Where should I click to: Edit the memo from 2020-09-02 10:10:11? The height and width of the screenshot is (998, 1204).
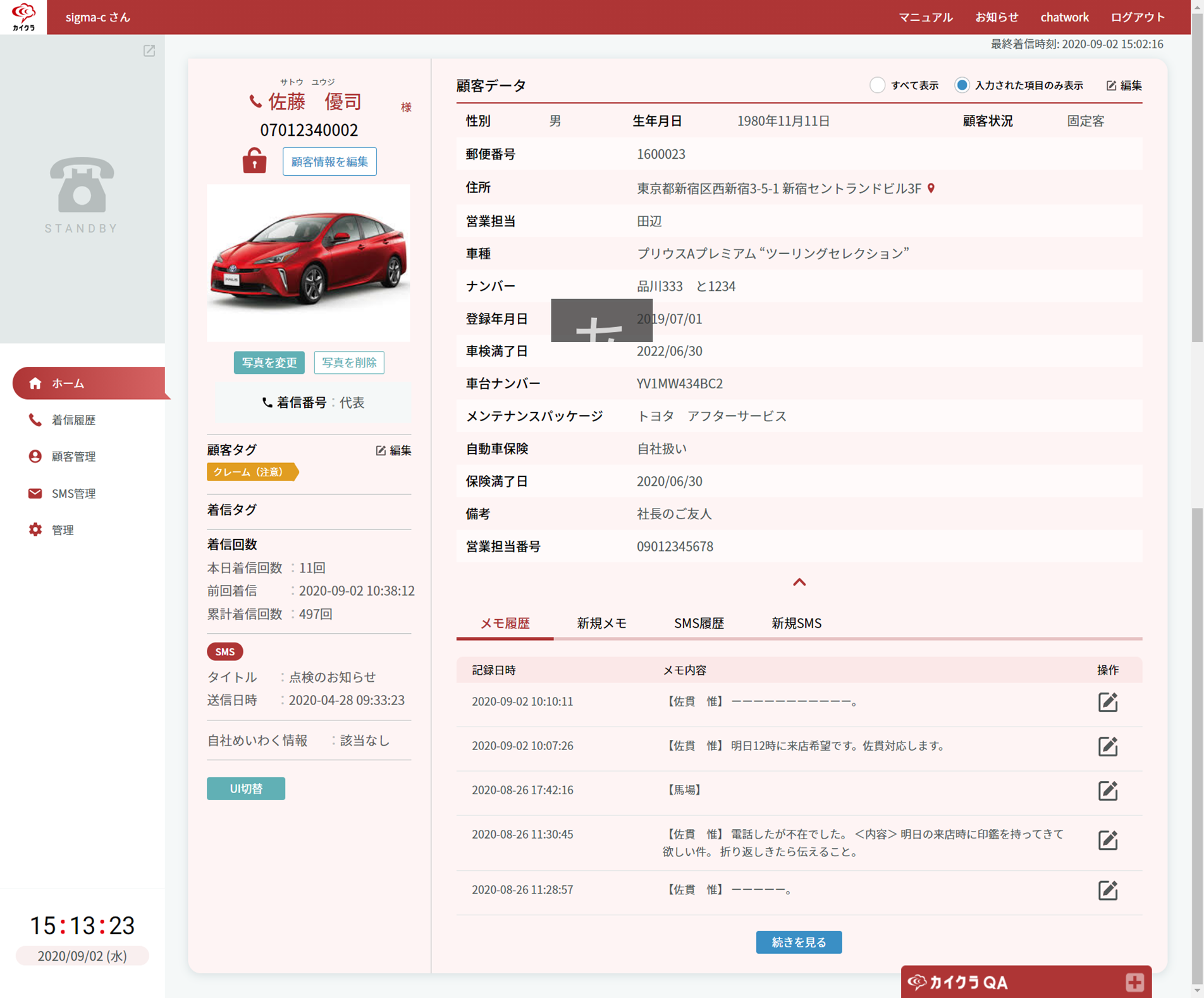(1107, 702)
